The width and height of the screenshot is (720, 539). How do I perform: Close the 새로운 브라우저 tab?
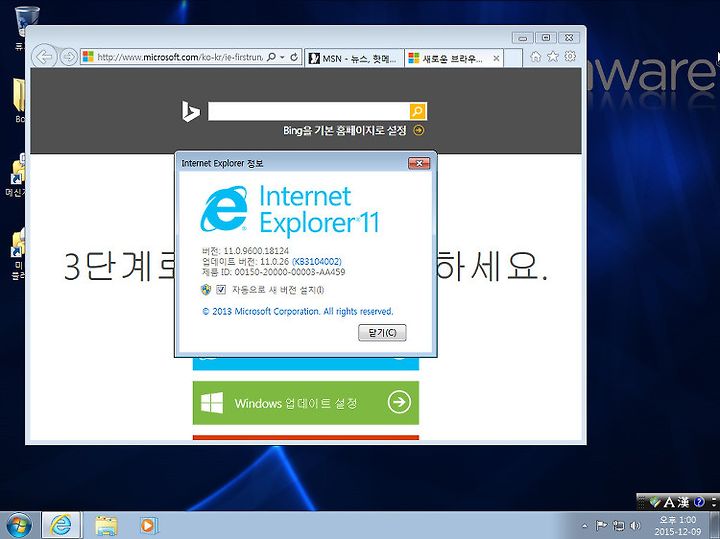pyautogui.click(x=496, y=58)
